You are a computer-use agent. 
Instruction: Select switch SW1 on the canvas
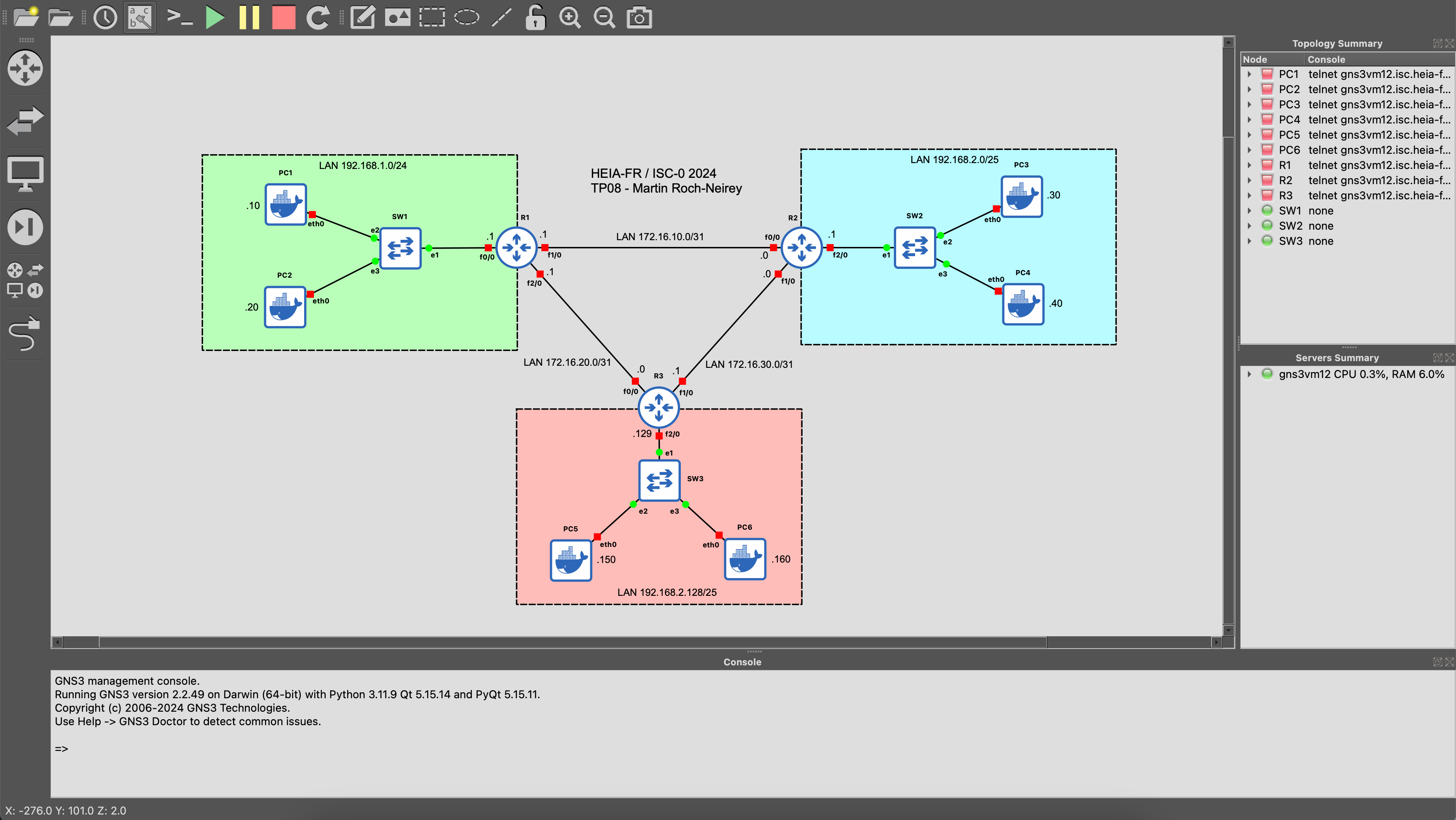[x=400, y=248]
